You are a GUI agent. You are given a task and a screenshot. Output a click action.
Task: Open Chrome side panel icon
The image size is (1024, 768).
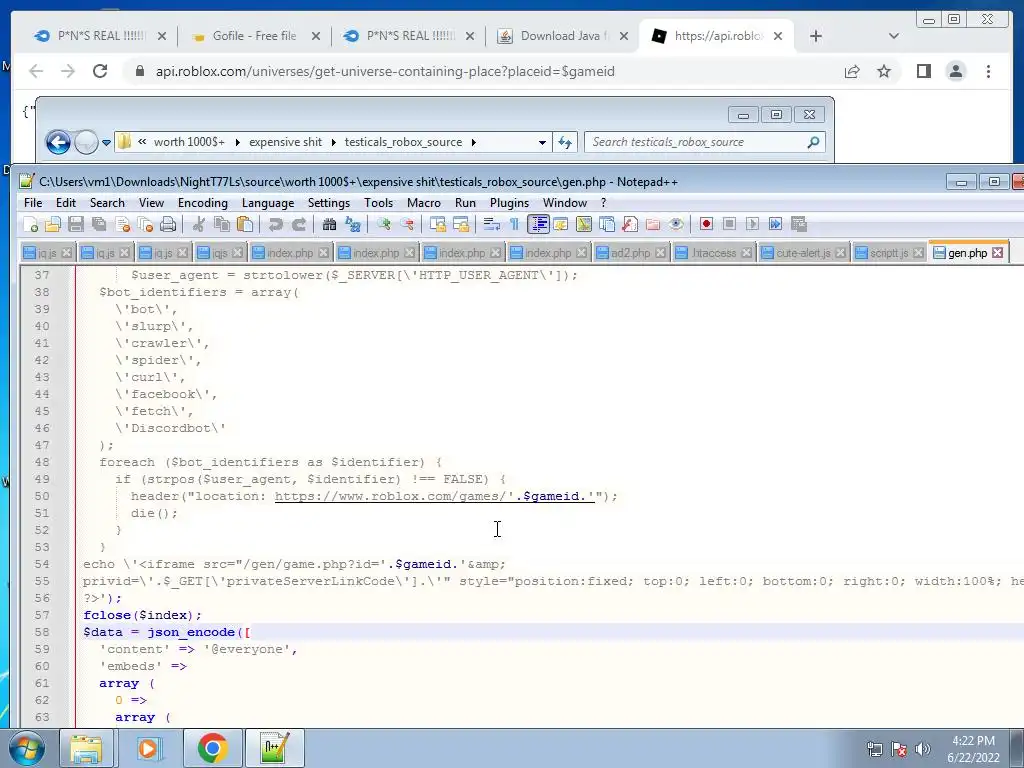(x=923, y=71)
